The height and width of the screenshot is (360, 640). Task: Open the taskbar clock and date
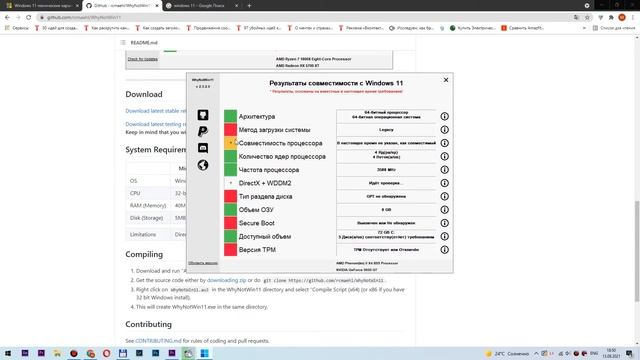coord(611,353)
